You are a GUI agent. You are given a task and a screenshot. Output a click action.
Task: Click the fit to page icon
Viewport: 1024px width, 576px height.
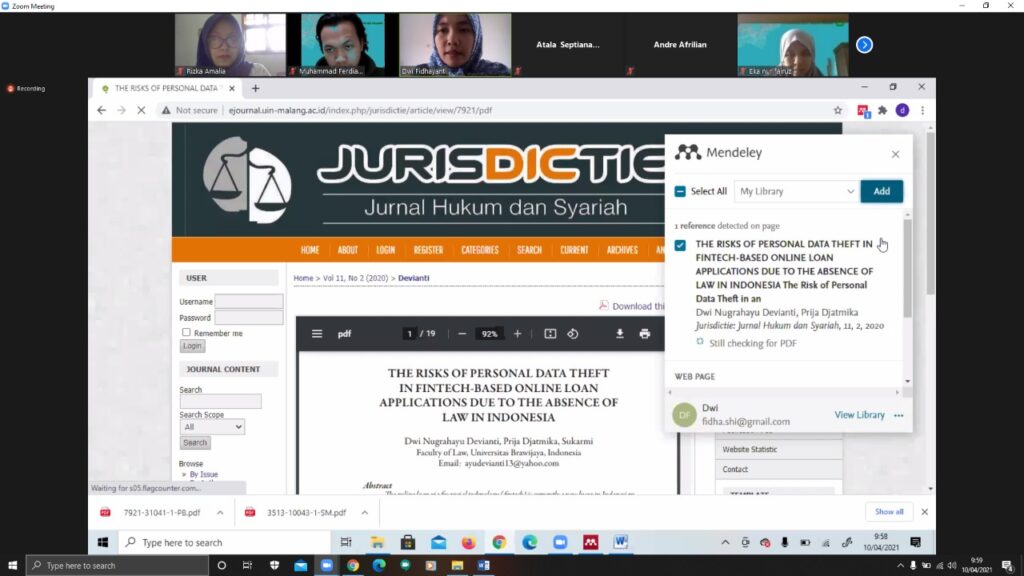[549, 334]
